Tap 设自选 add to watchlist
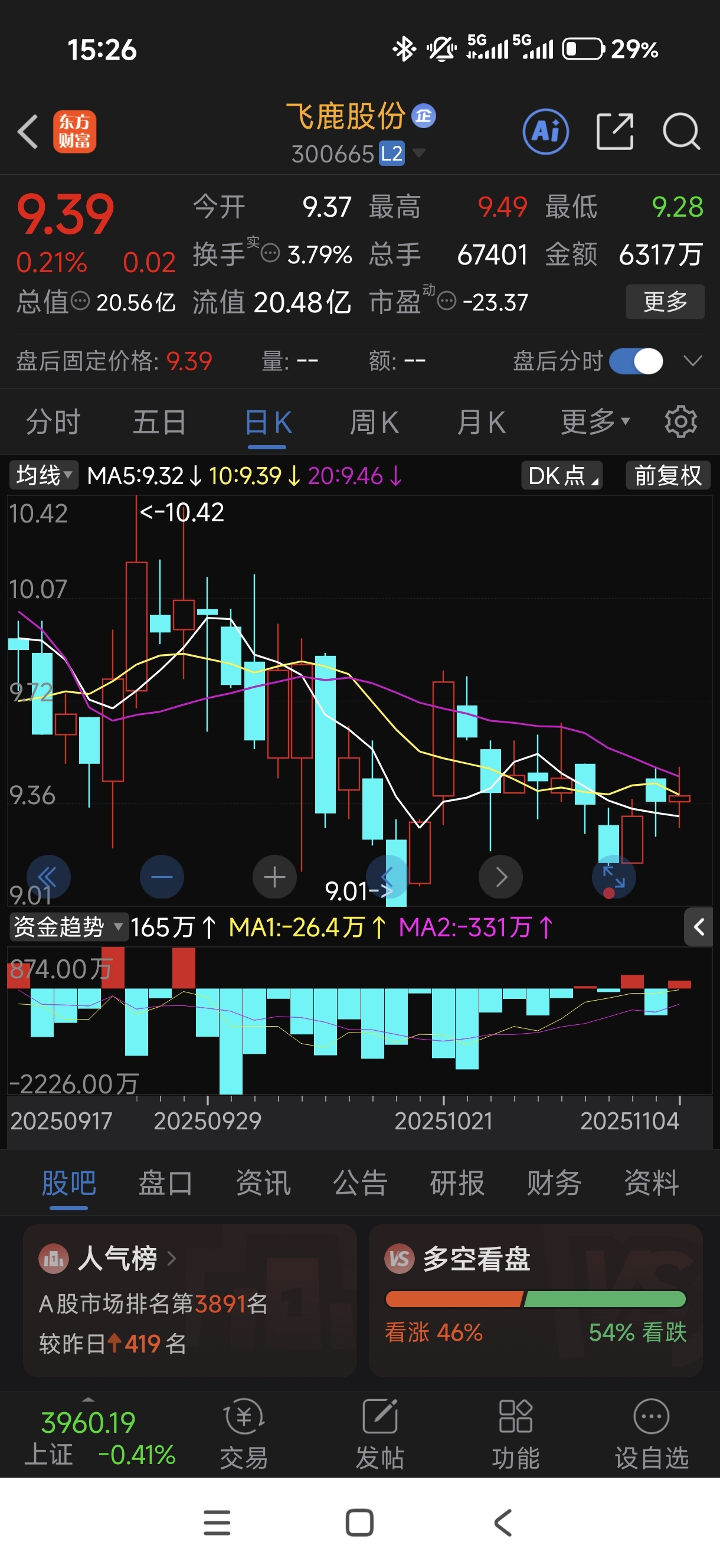The width and height of the screenshot is (720, 1568). (651, 1435)
